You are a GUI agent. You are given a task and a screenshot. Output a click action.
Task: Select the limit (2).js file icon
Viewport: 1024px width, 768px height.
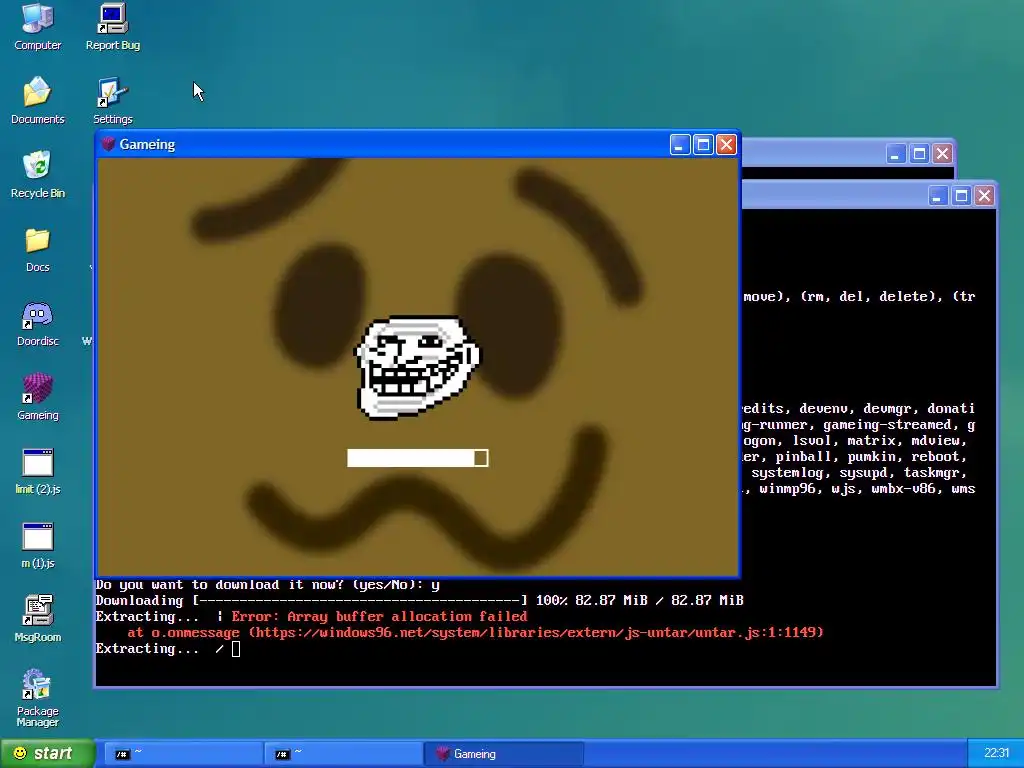point(37,470)
